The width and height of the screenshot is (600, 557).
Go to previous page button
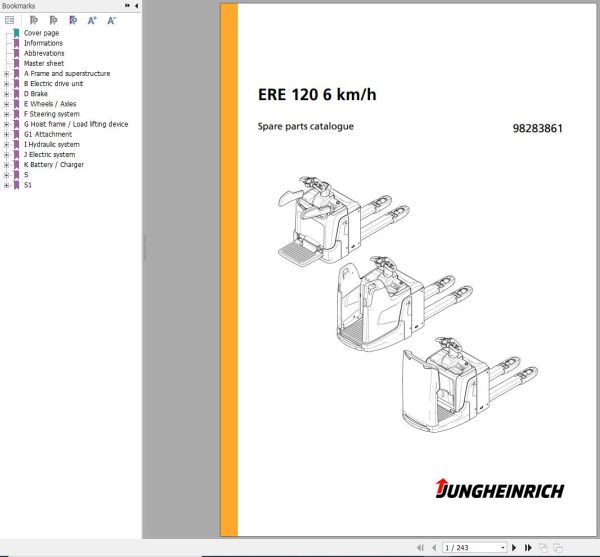[x=434, y=548]
